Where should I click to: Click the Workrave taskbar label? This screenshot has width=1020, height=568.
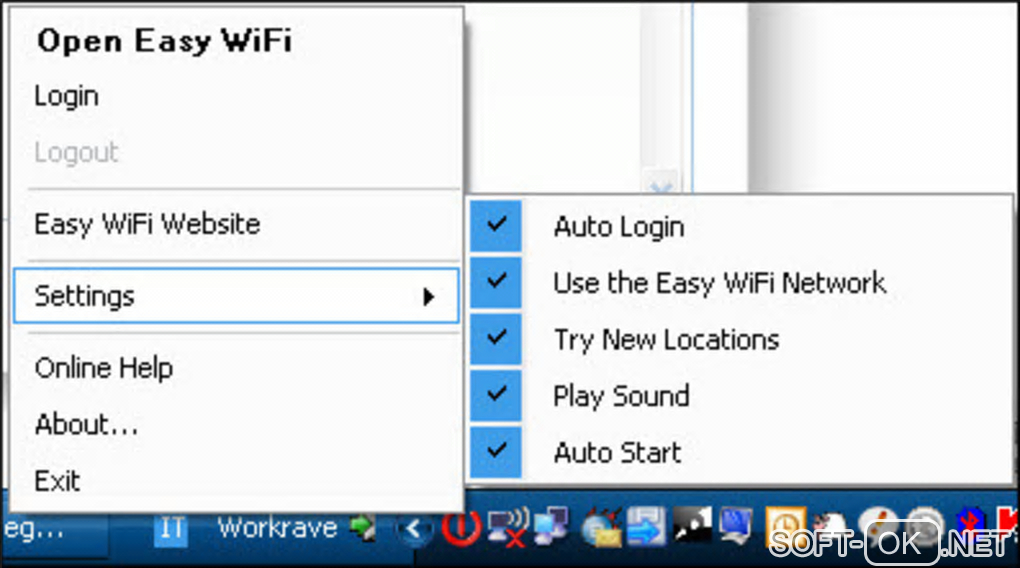[277, 528]
